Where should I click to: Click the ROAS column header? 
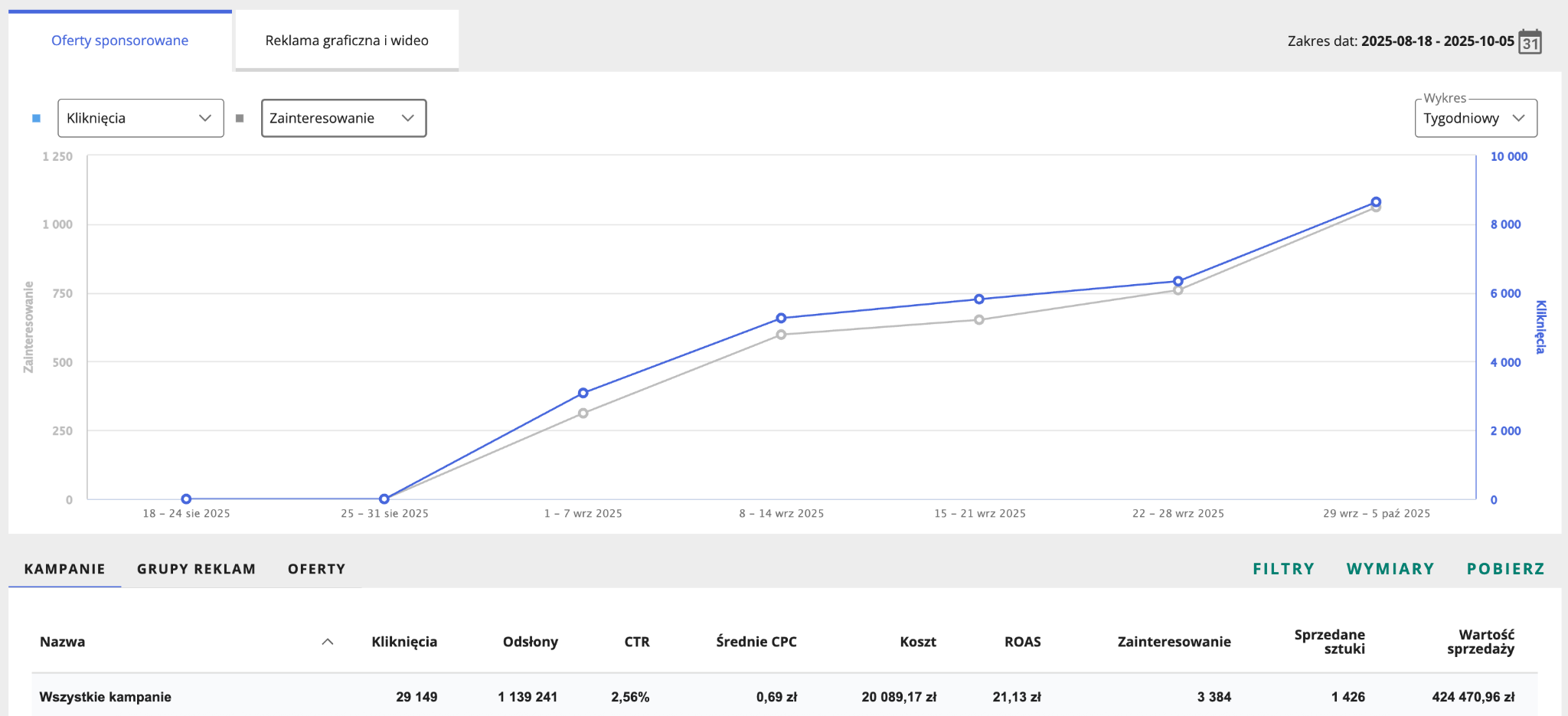[1023, 642]
